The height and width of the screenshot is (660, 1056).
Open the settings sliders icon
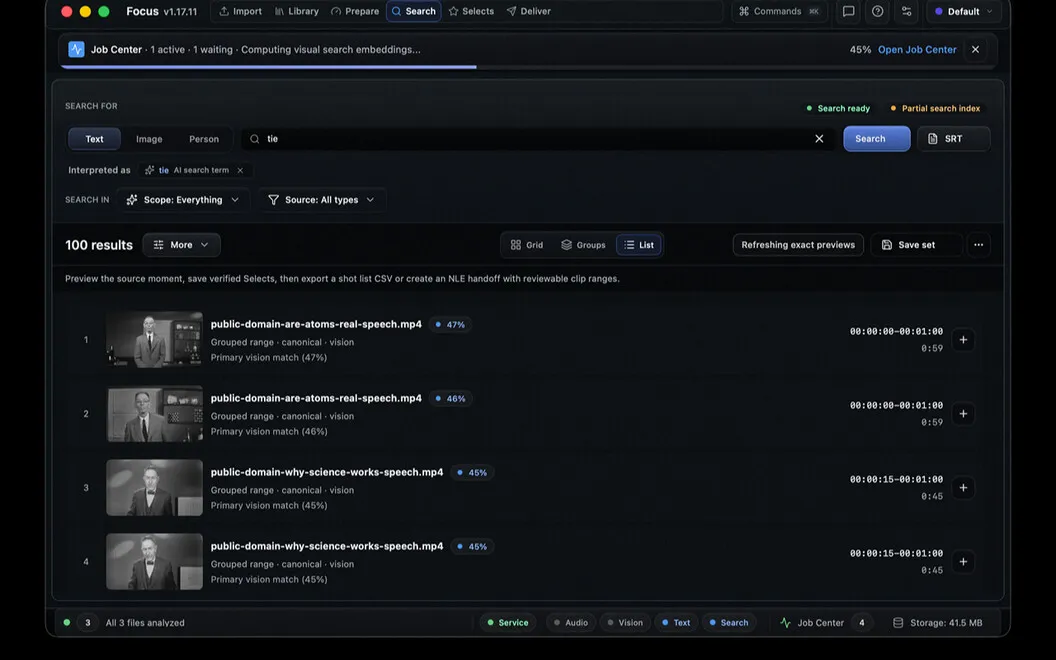pos(906,11)
